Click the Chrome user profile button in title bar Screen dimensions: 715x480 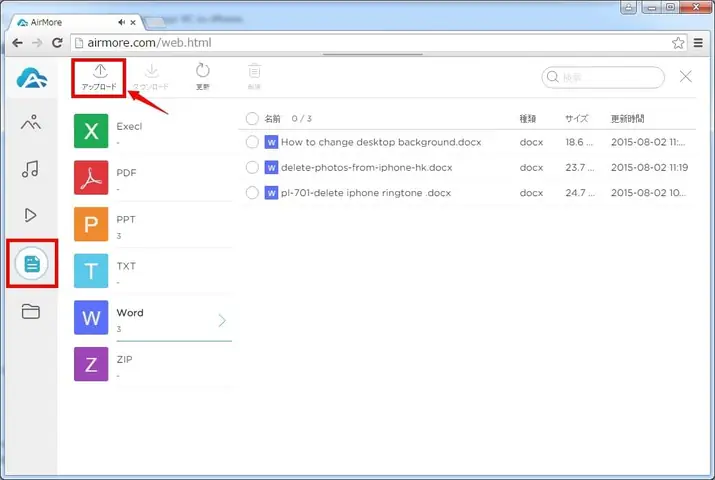628,7
